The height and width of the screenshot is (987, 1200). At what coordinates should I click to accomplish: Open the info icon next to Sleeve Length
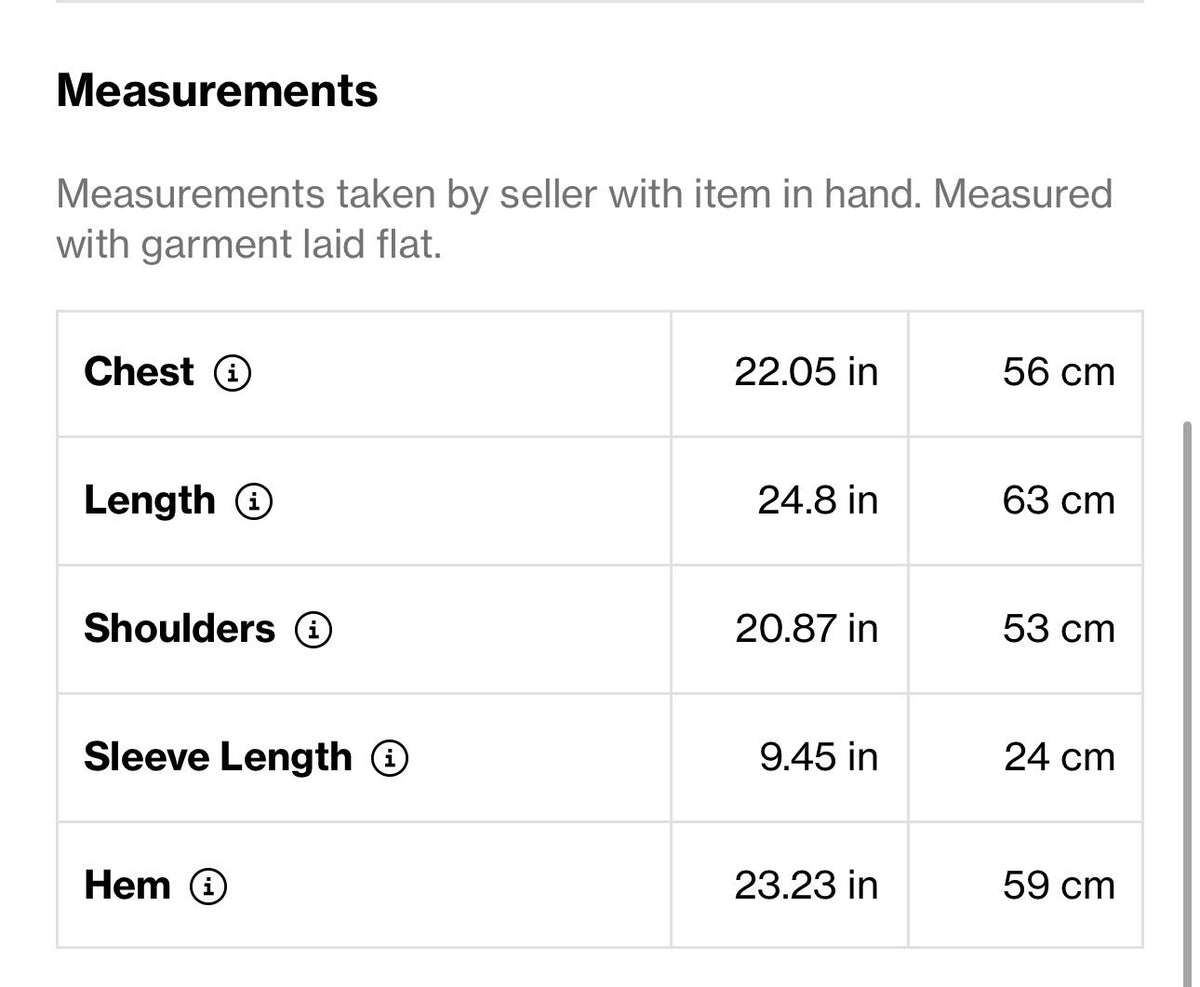390,759
